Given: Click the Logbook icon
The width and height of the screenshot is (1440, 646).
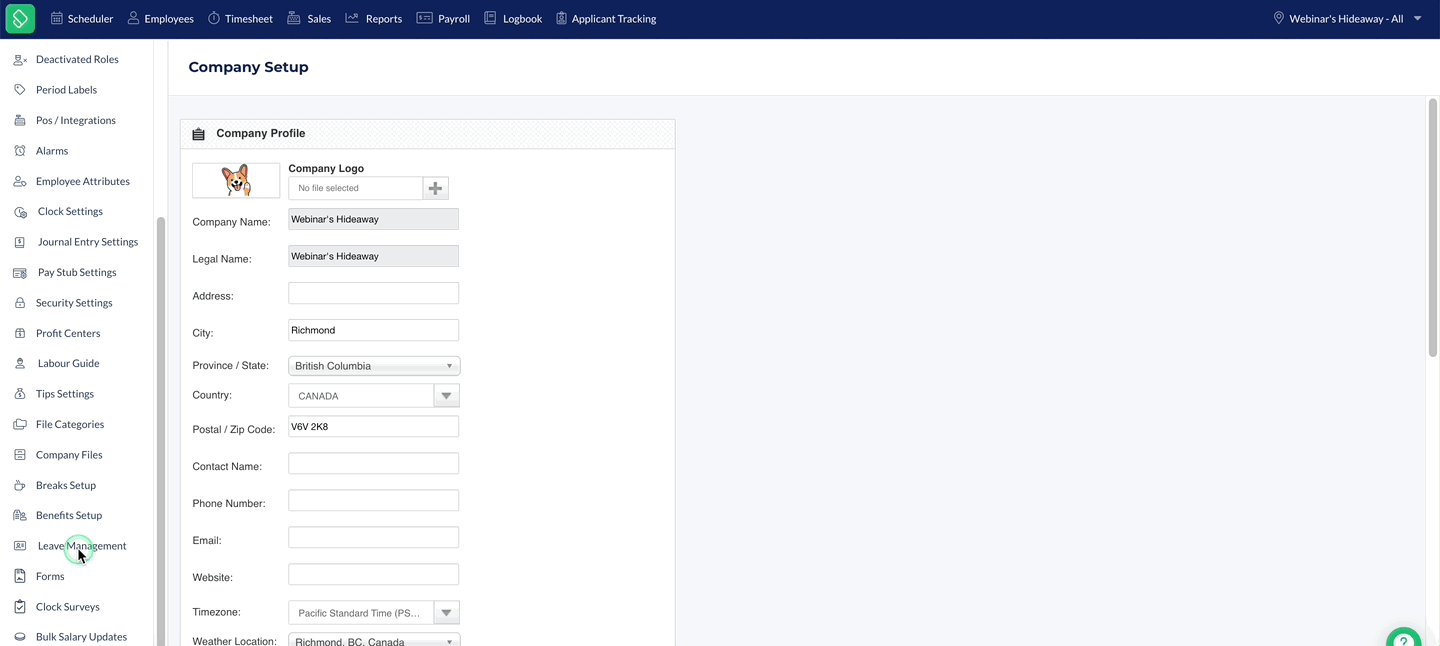Looking at the screenshot, I should tap(490, 18).
